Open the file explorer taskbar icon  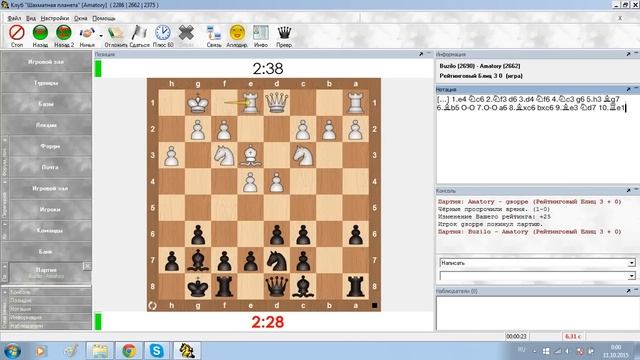(x=100, y=351)
